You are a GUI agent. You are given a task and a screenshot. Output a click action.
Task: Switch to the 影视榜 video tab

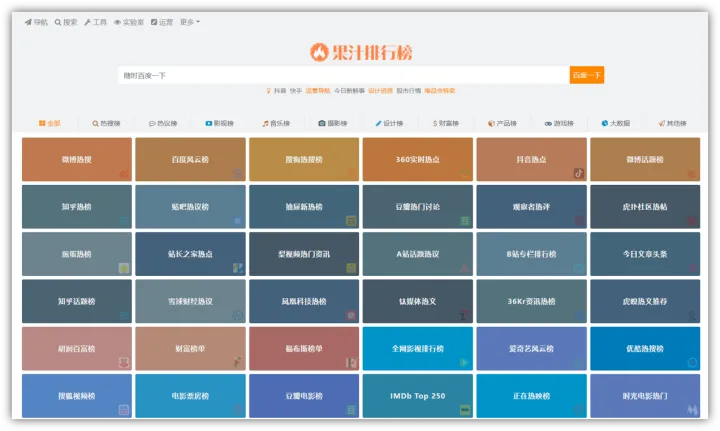[220, 123]
